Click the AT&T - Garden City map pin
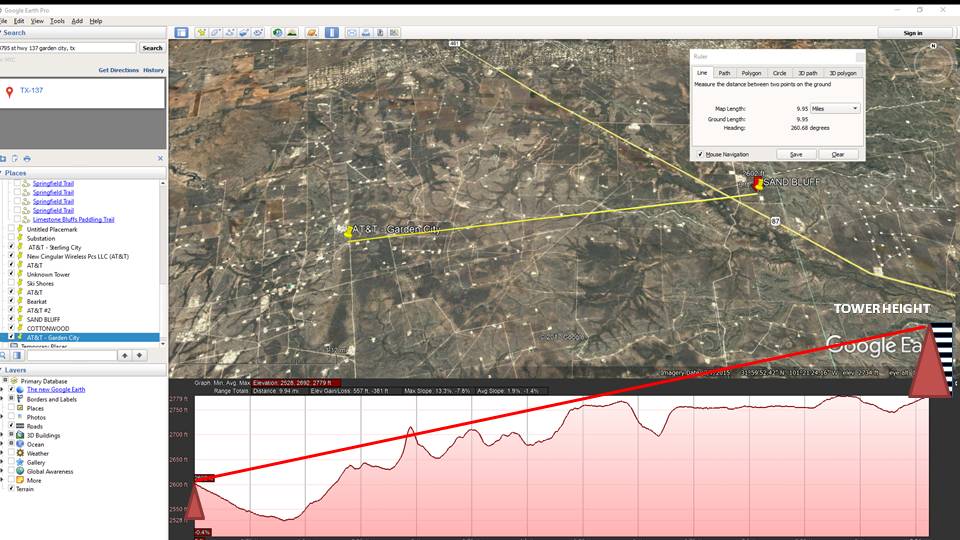This screenshot has width=960, height=540. pos(348,232)
